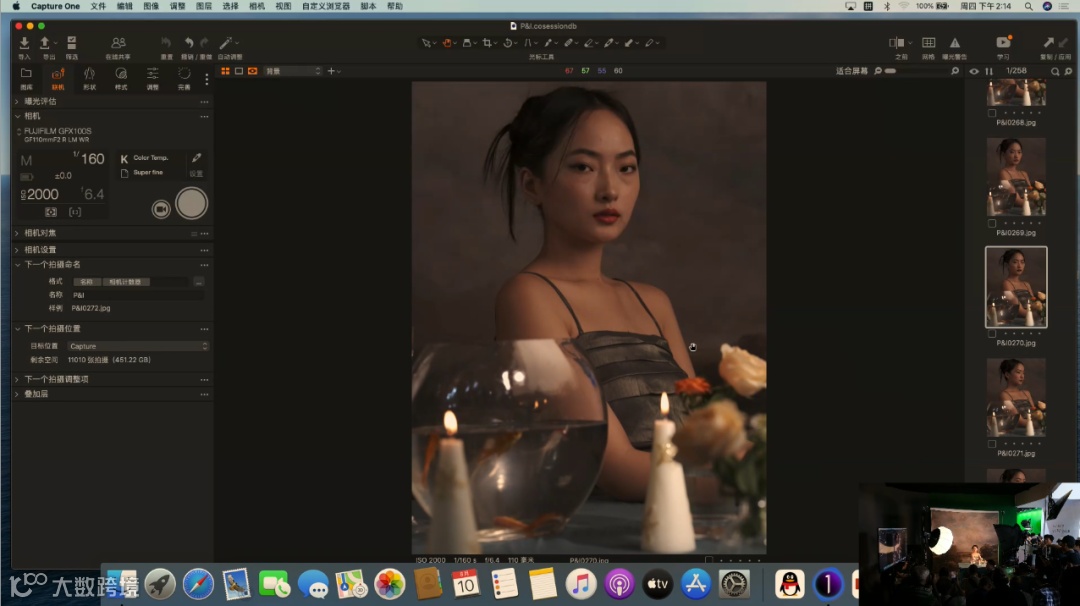Click the Reset (重置) adjustments icon
This screenshot has height=606, width=1080.
[x=166, y=43]
